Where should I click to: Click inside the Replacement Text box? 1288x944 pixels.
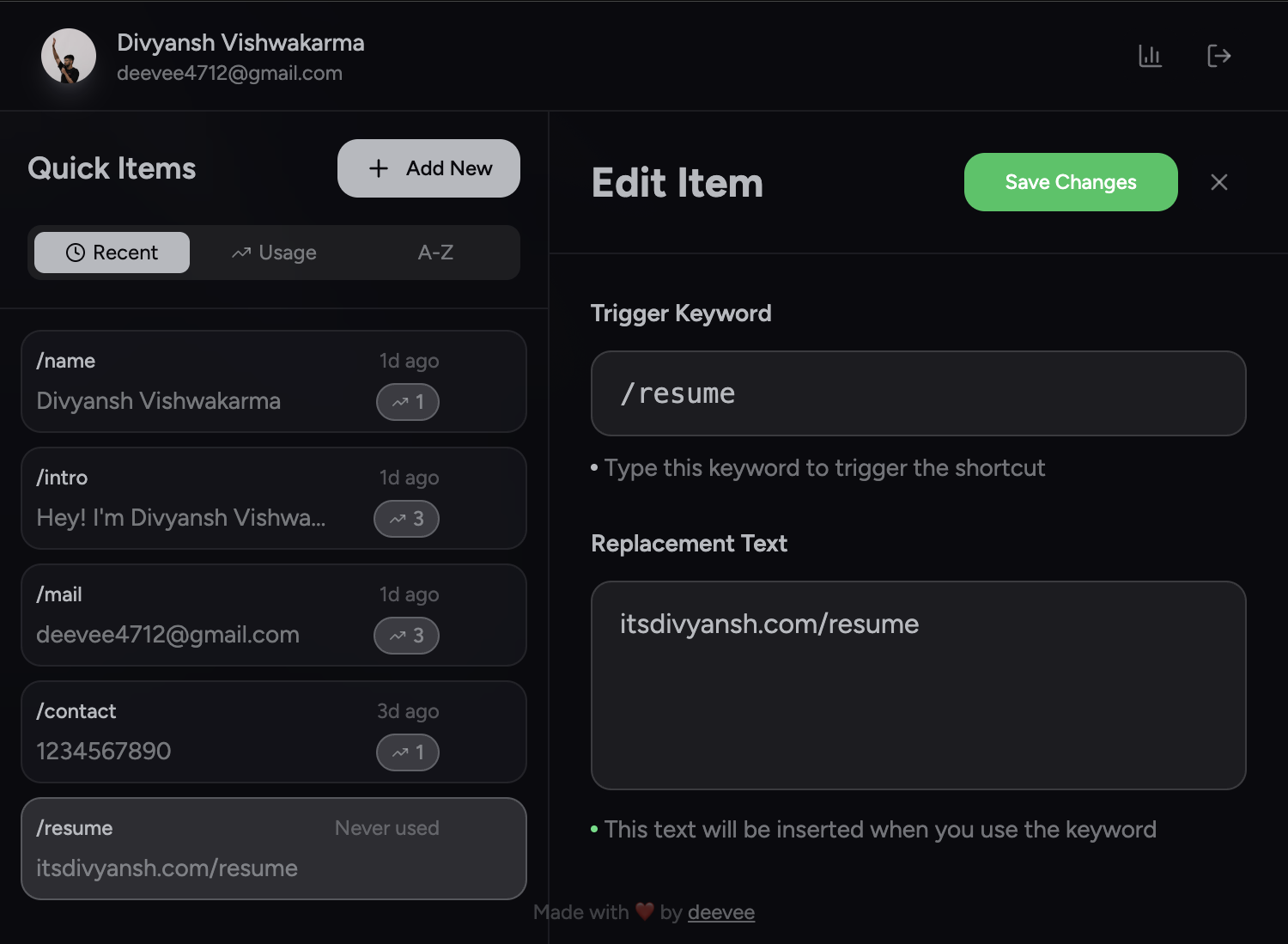[918, 685]
